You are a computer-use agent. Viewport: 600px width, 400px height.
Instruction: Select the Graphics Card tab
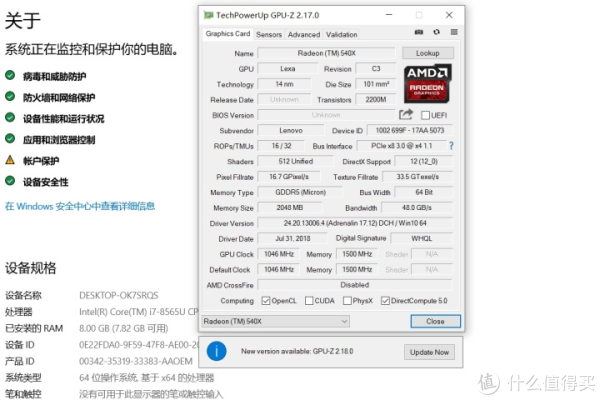[x=228, y=34]
